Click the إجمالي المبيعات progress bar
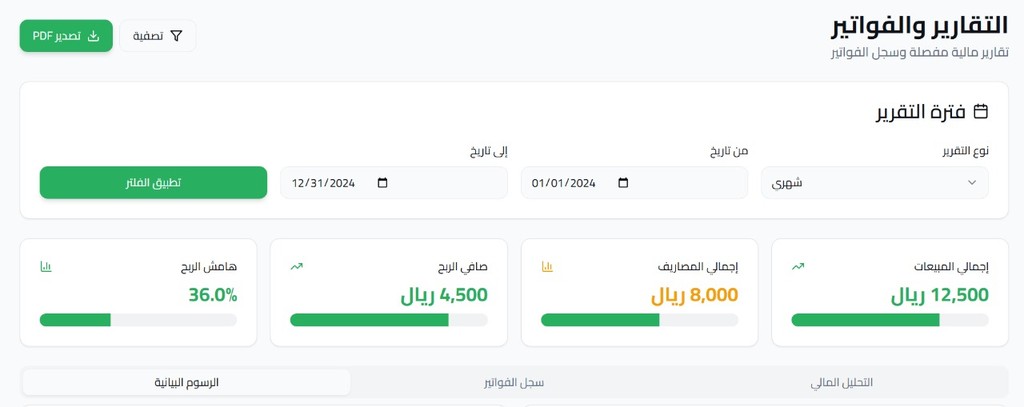The image size is (1024, 407). (x=889, y=320)
